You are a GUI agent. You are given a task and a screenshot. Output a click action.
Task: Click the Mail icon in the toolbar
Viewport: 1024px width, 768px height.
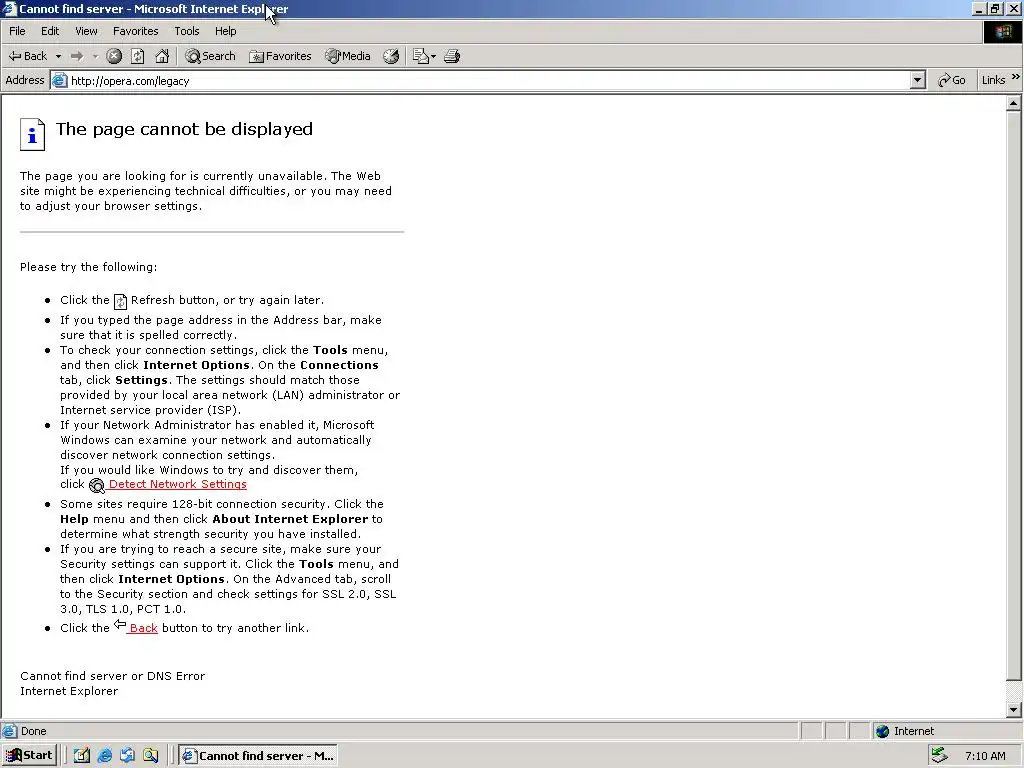(421, 56)
